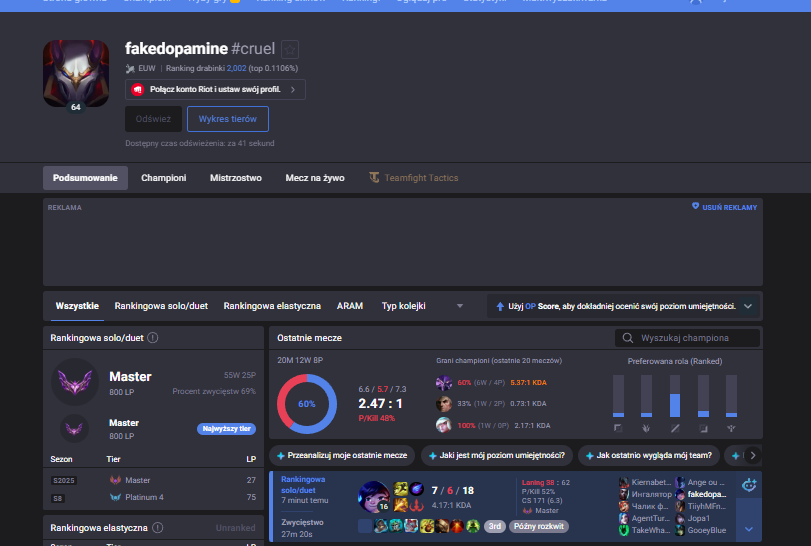Viewport: 811px width, 546px height.
Task: Switch to the Podsumowanie tab
Action: click(85, 178)
